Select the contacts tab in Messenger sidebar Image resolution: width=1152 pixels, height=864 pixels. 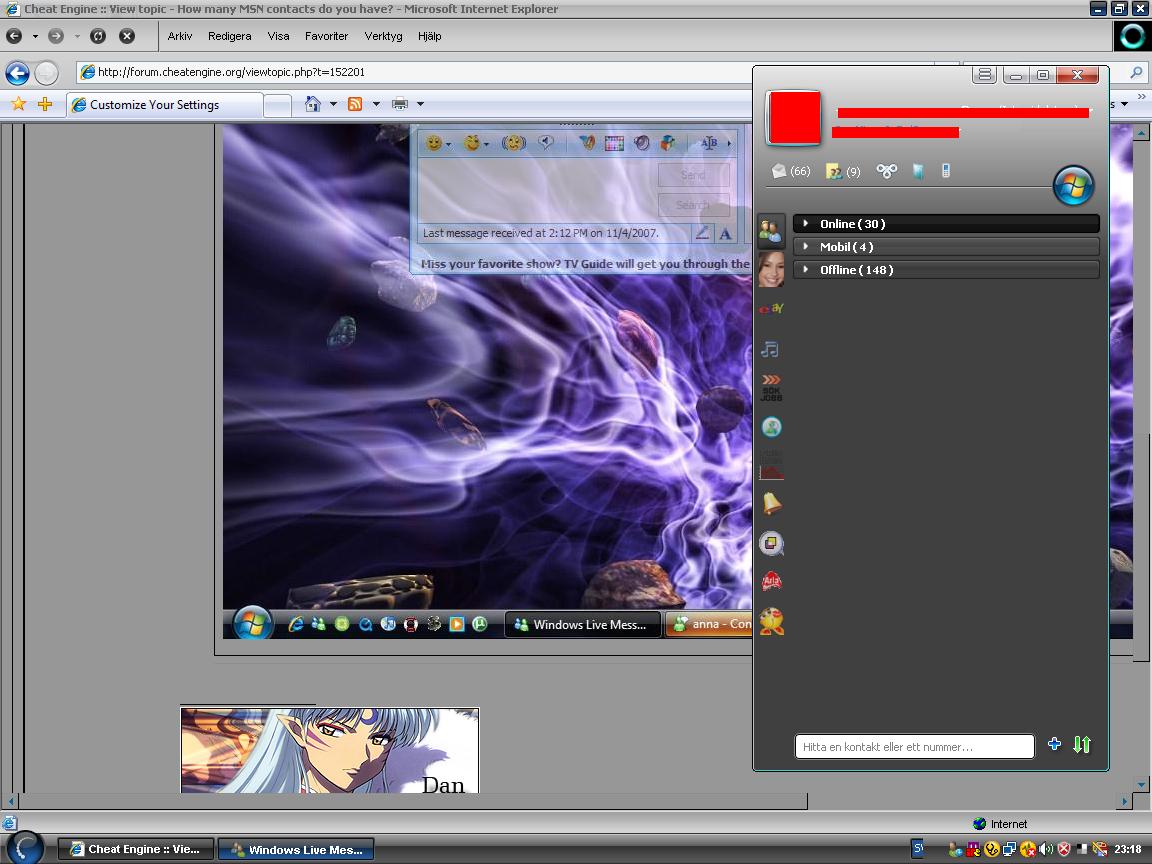click(771, 231)
